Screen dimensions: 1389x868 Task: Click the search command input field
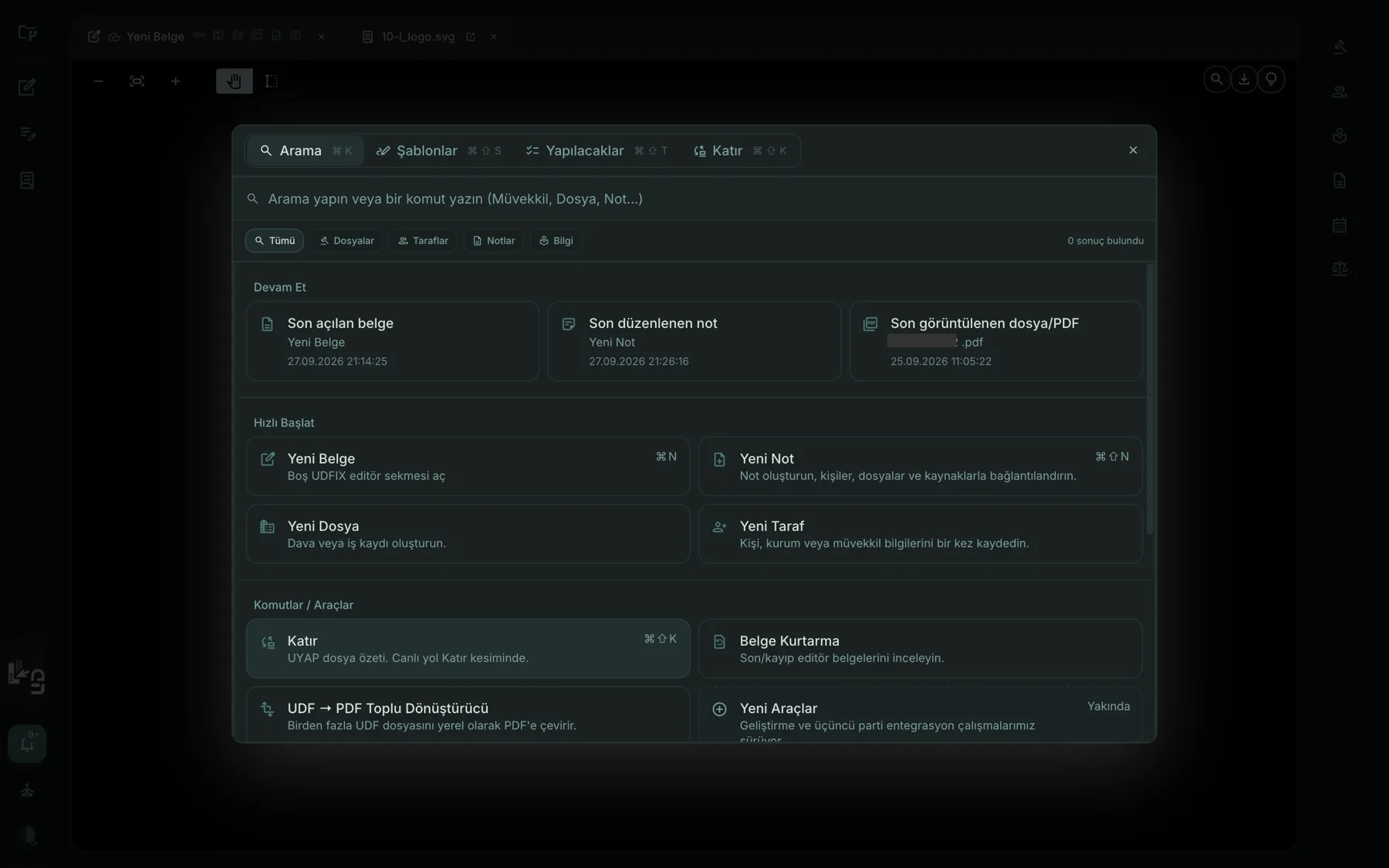694,199
